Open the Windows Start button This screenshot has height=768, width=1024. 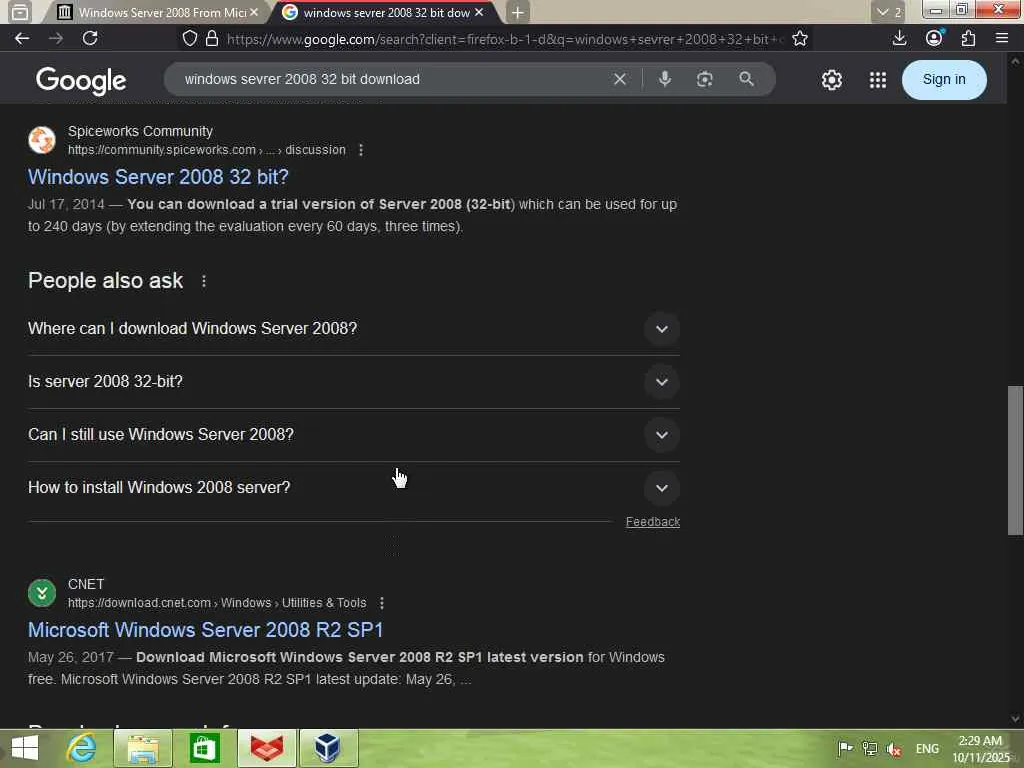tap(25, 748)
